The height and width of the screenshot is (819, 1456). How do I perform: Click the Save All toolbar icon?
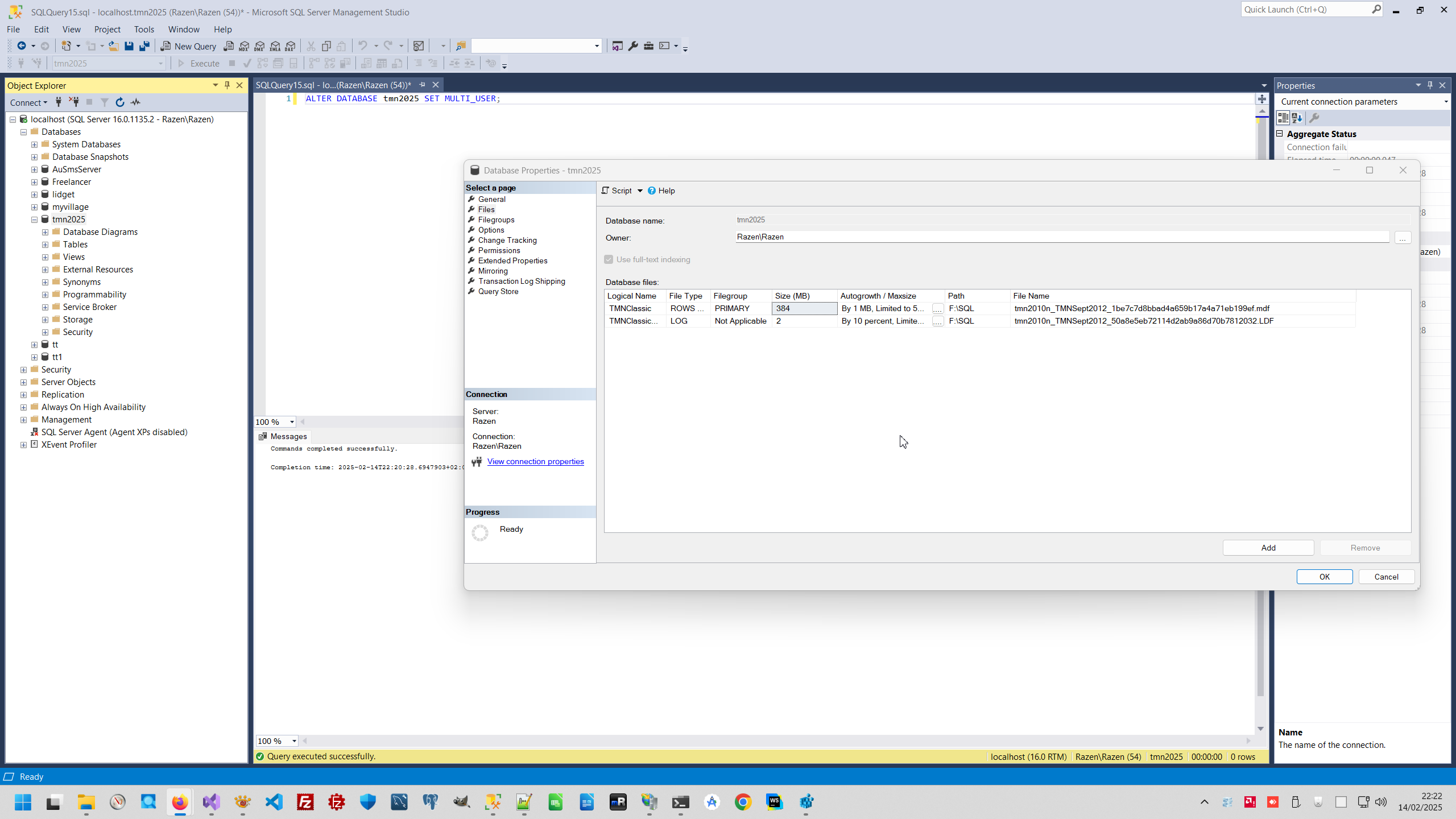coord(144,46)
